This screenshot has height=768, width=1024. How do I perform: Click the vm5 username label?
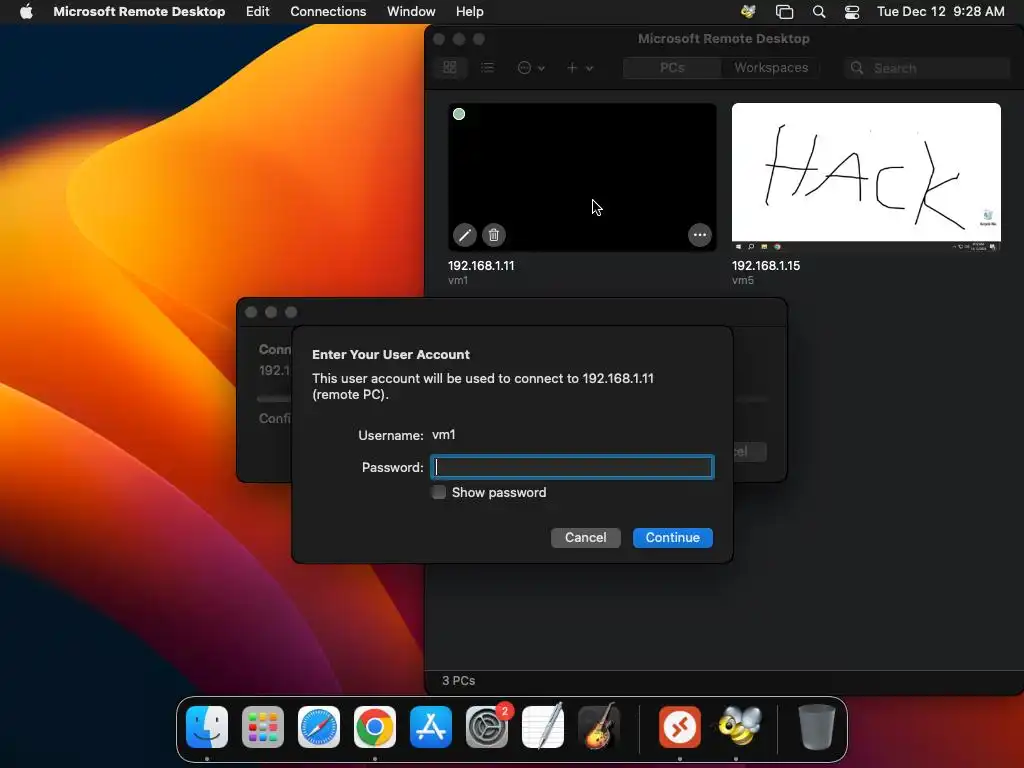pyautogui.click(x=743, y=280)
